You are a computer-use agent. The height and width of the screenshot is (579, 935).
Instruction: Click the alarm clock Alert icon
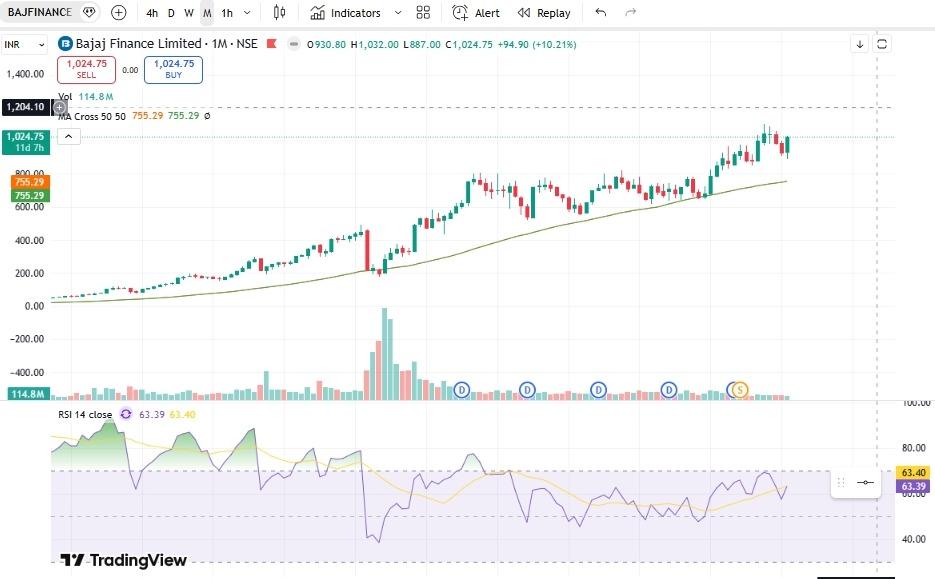(x=460, y=13)
